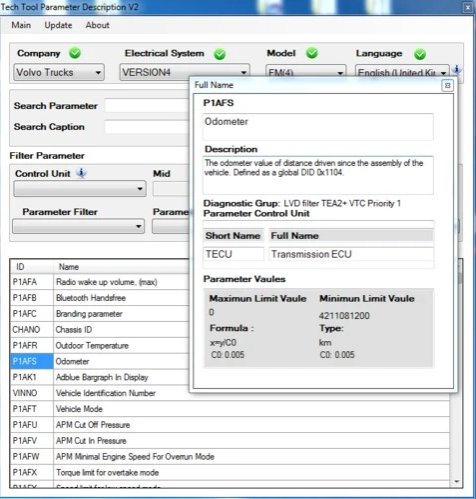Open the Company dropdown showing Volvo Trucks
Screen dimensions: 476x499
tap(59, 72)
